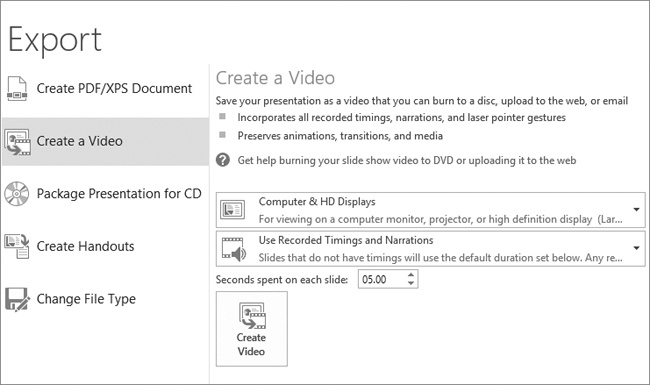This screenshot has height=385, width=650.
Task: Open the help link about burning video to DVD
Action: coord(407,160)
